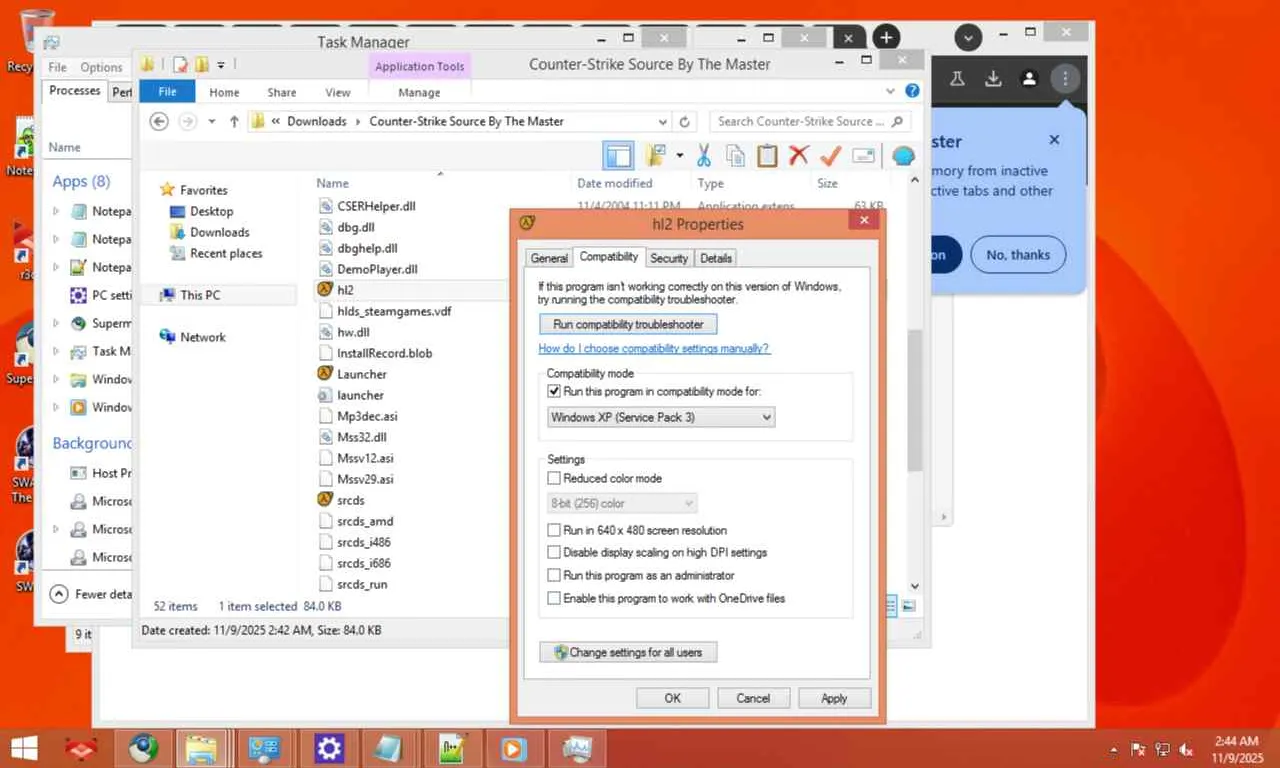Open the Manage tab under Application Tools

tap(419, 92)
